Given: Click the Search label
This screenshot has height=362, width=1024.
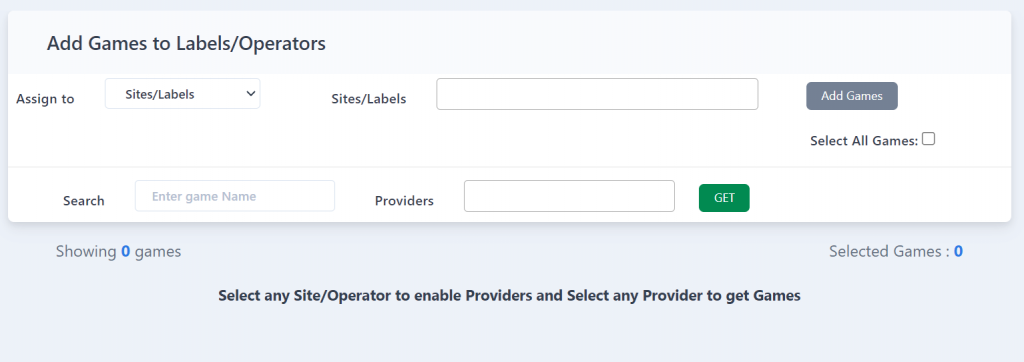Looking at the screenshot, I should [x=84, y=201].
